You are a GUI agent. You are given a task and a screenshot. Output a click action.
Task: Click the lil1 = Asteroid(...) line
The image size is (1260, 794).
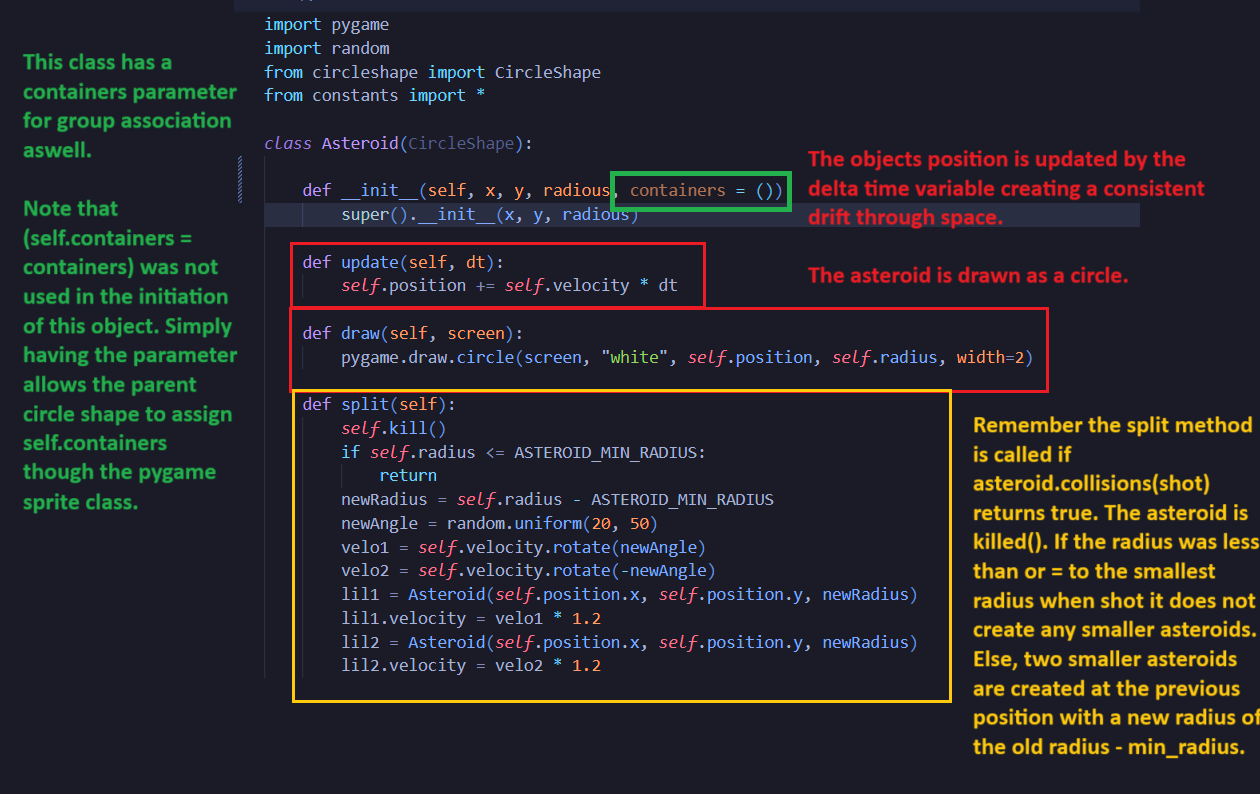[629, 595]
